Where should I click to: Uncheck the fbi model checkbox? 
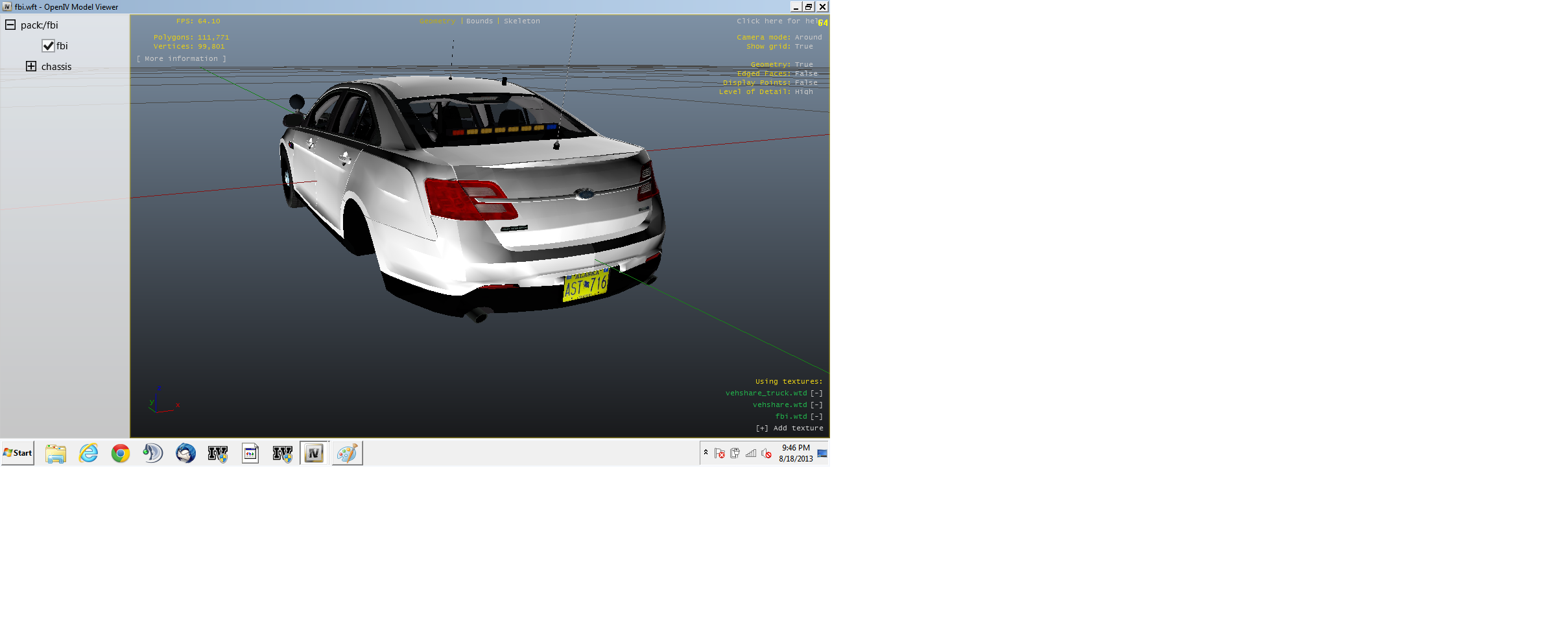click(48, 46)
